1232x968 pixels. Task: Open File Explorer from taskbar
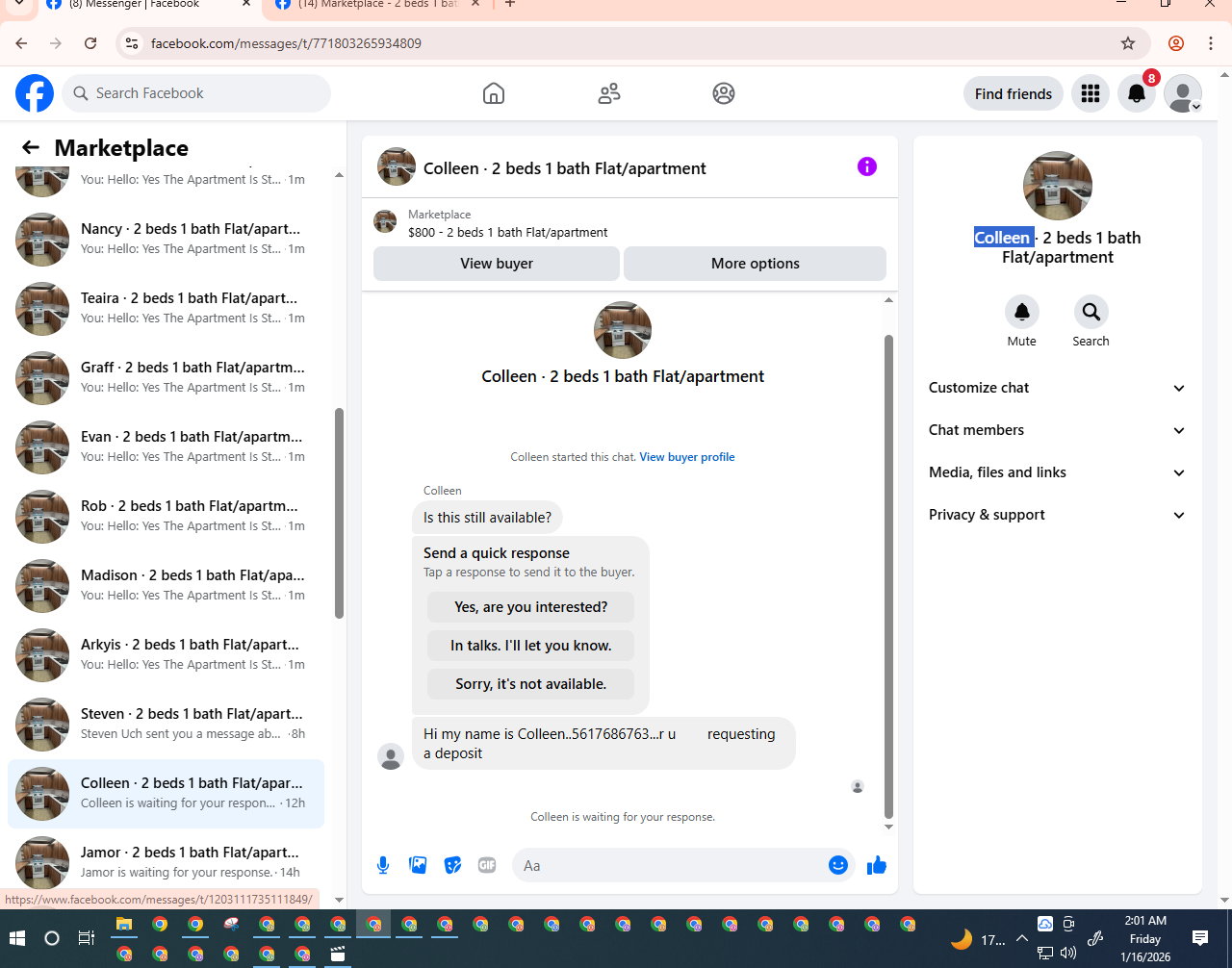pos(124,925)
